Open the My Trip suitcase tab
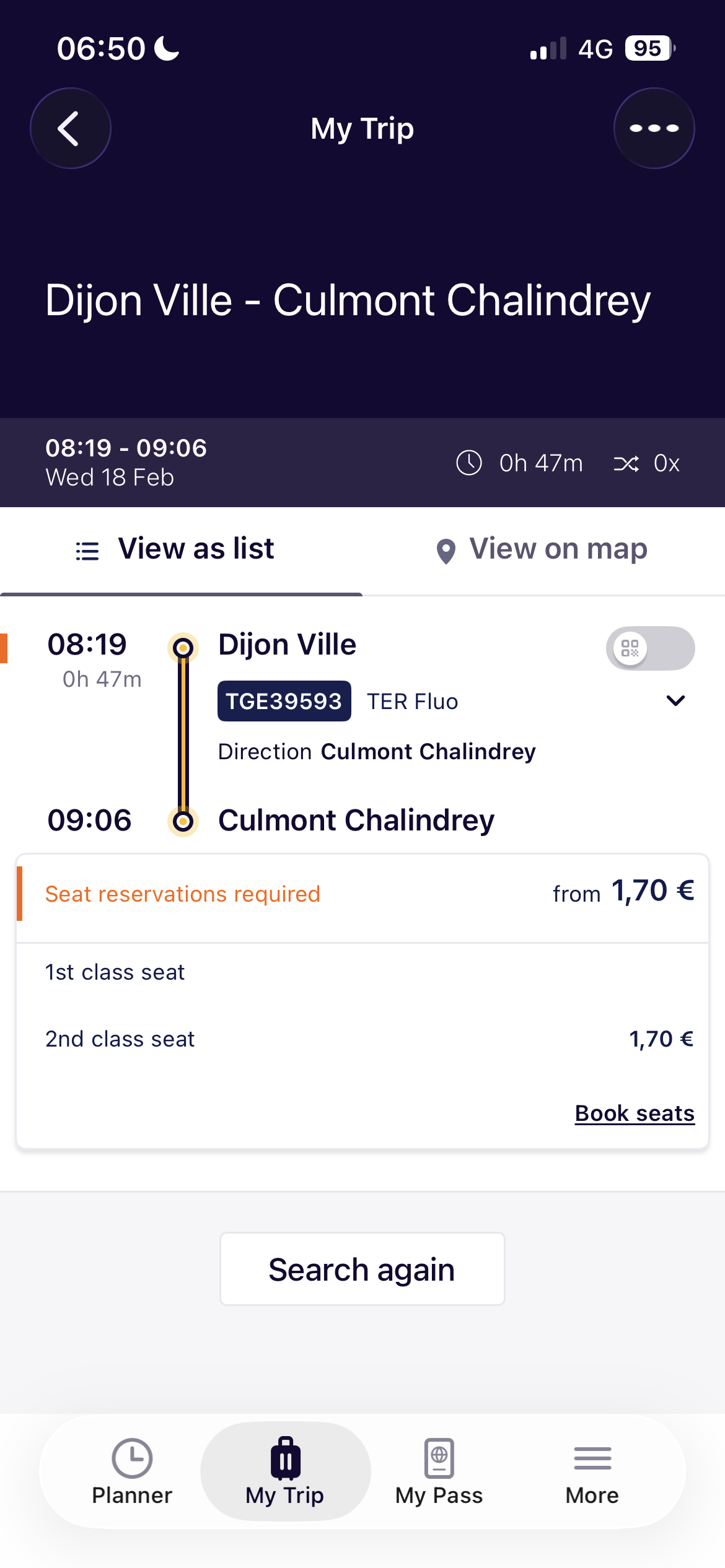 click(x=285, y=1471)
